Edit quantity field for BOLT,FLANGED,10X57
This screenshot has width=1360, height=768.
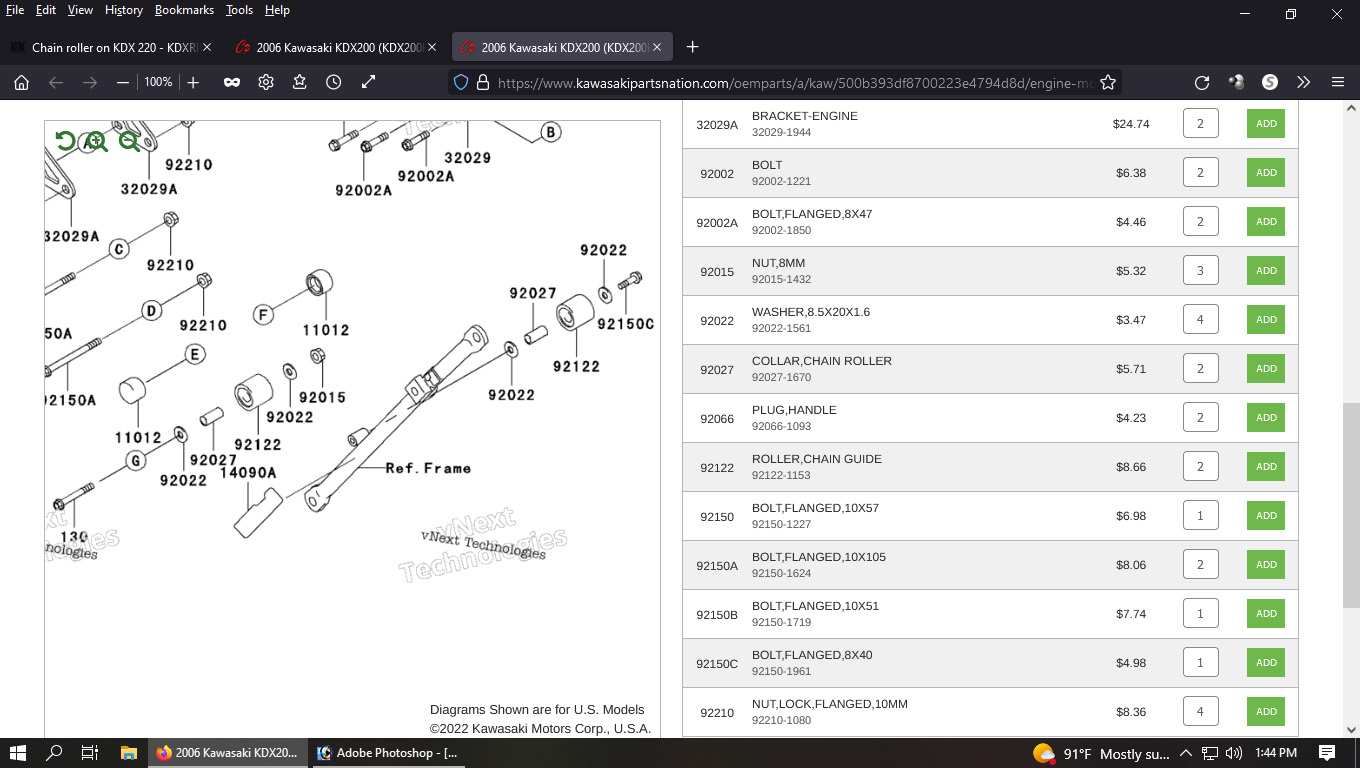click(1200, 516)
